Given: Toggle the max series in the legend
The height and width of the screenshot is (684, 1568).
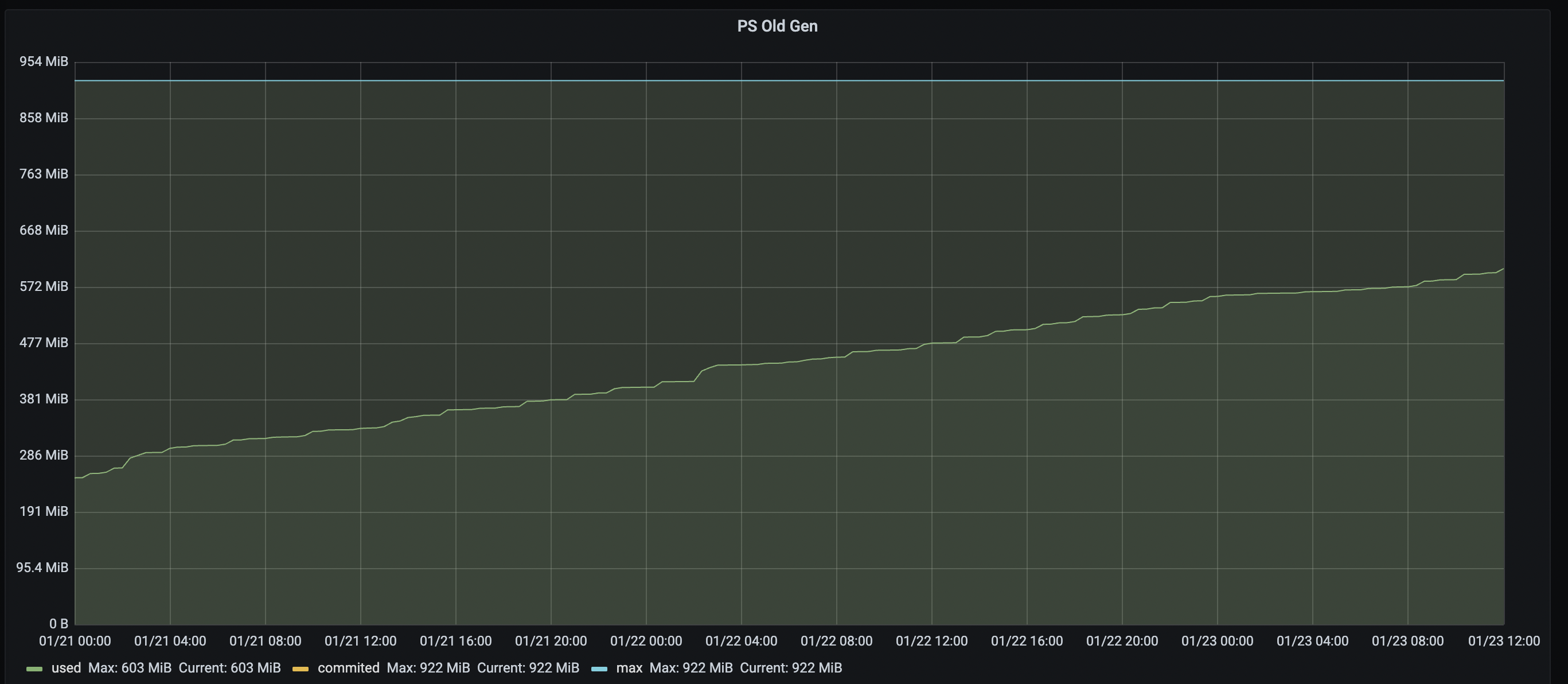Looking at the screenshot, I should tap(629, 667).
